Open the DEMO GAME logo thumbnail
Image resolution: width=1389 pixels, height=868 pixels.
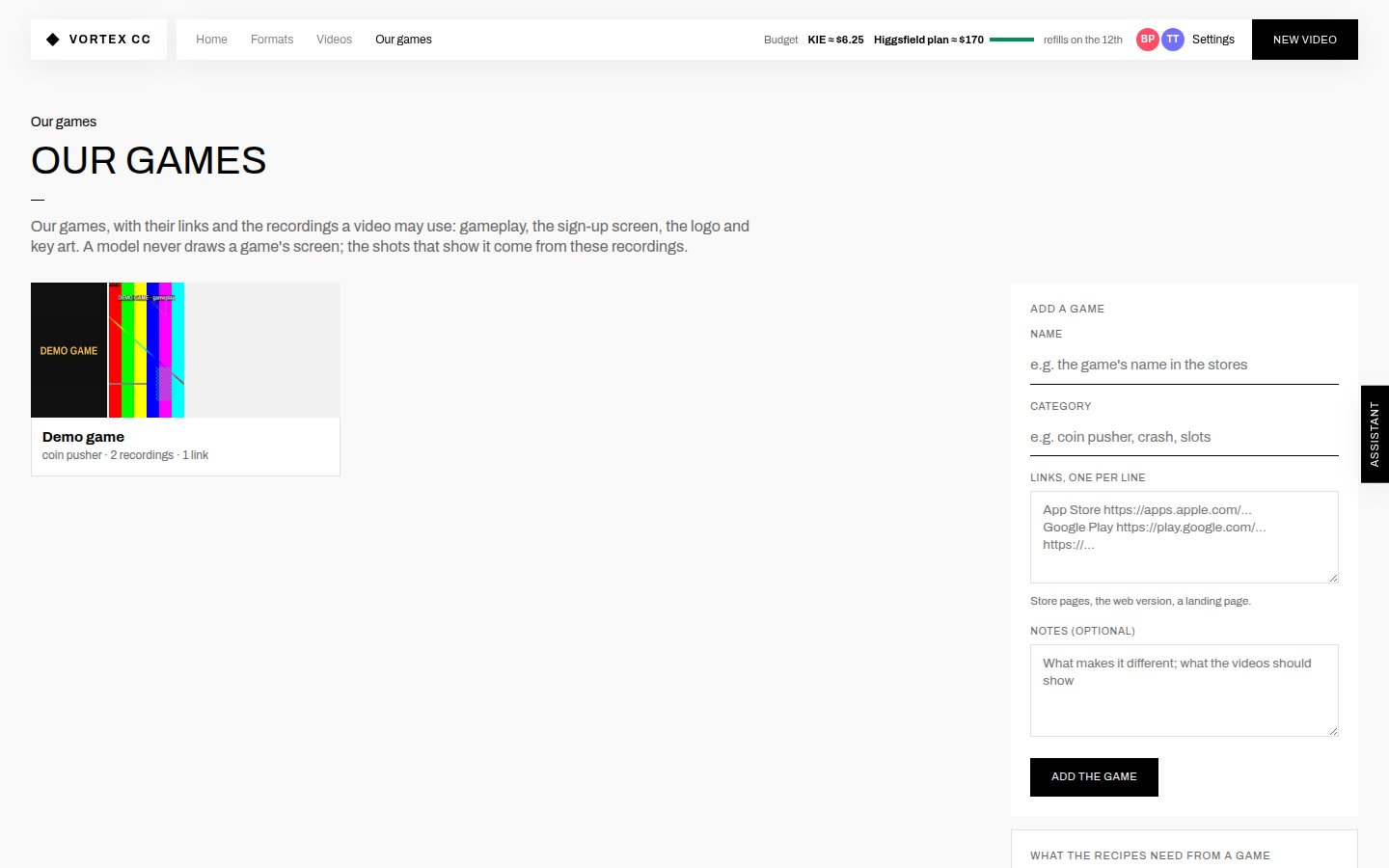pyautogui.click(x=68, y=350)
